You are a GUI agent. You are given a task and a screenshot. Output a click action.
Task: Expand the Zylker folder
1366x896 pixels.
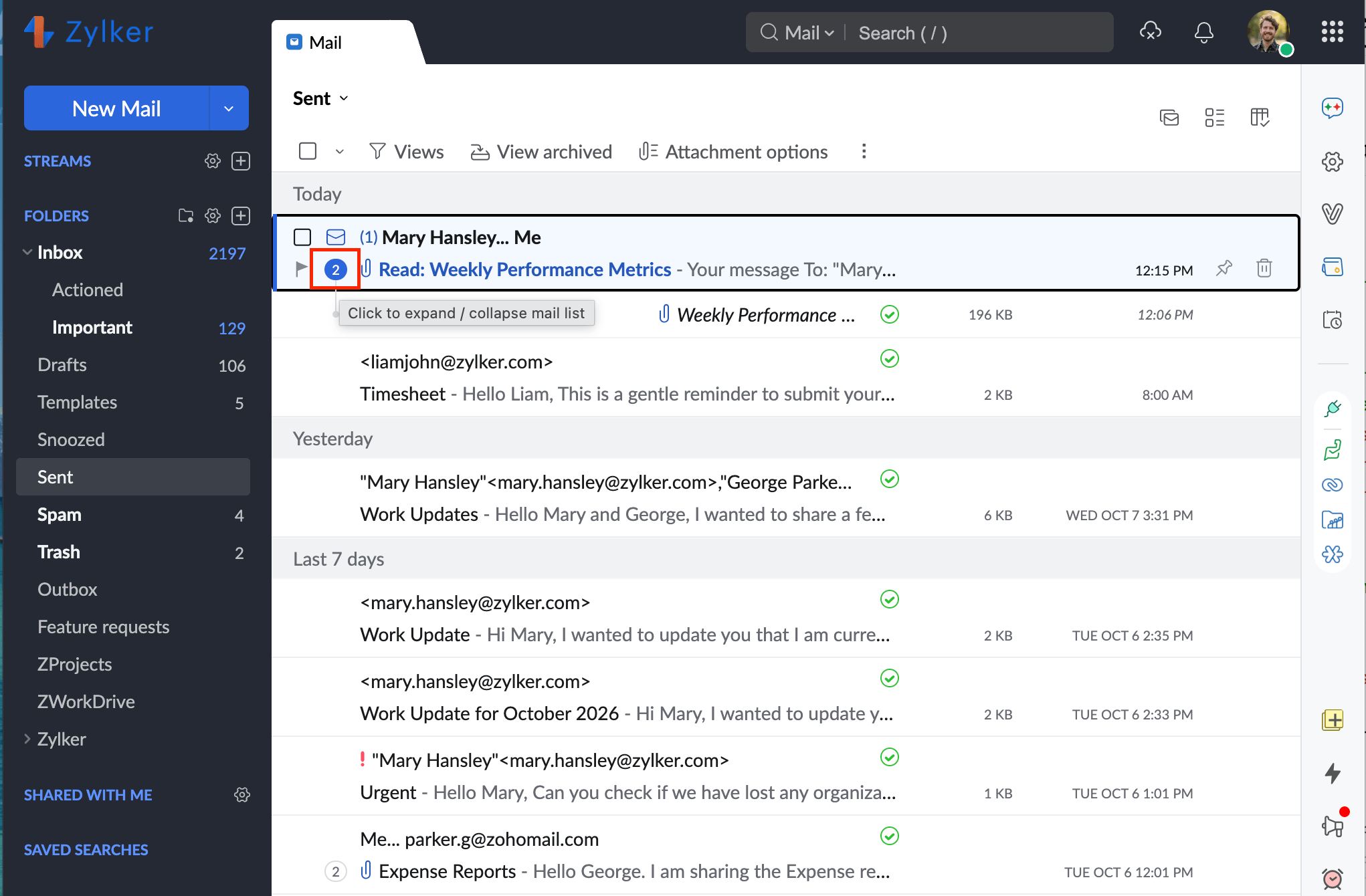click(x=27, y=739)
